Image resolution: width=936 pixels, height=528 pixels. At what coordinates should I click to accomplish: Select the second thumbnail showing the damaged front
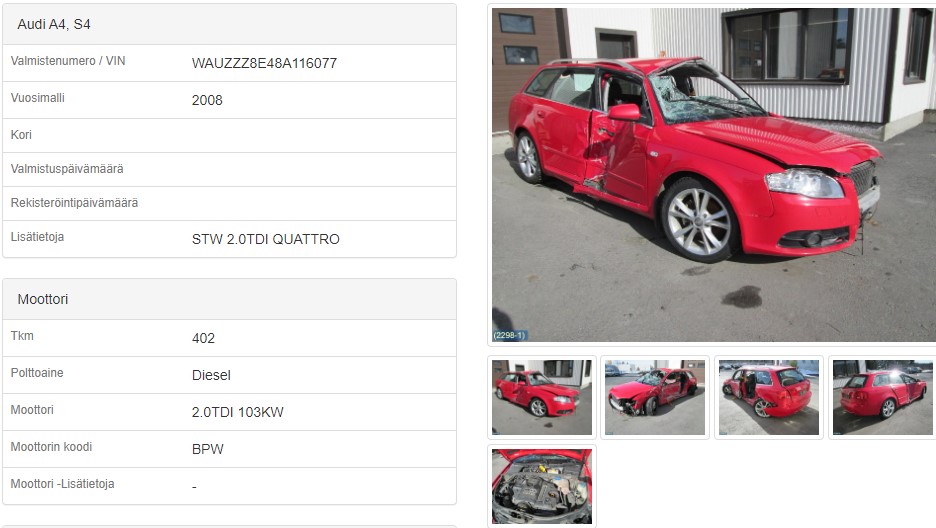click(655, 397)
